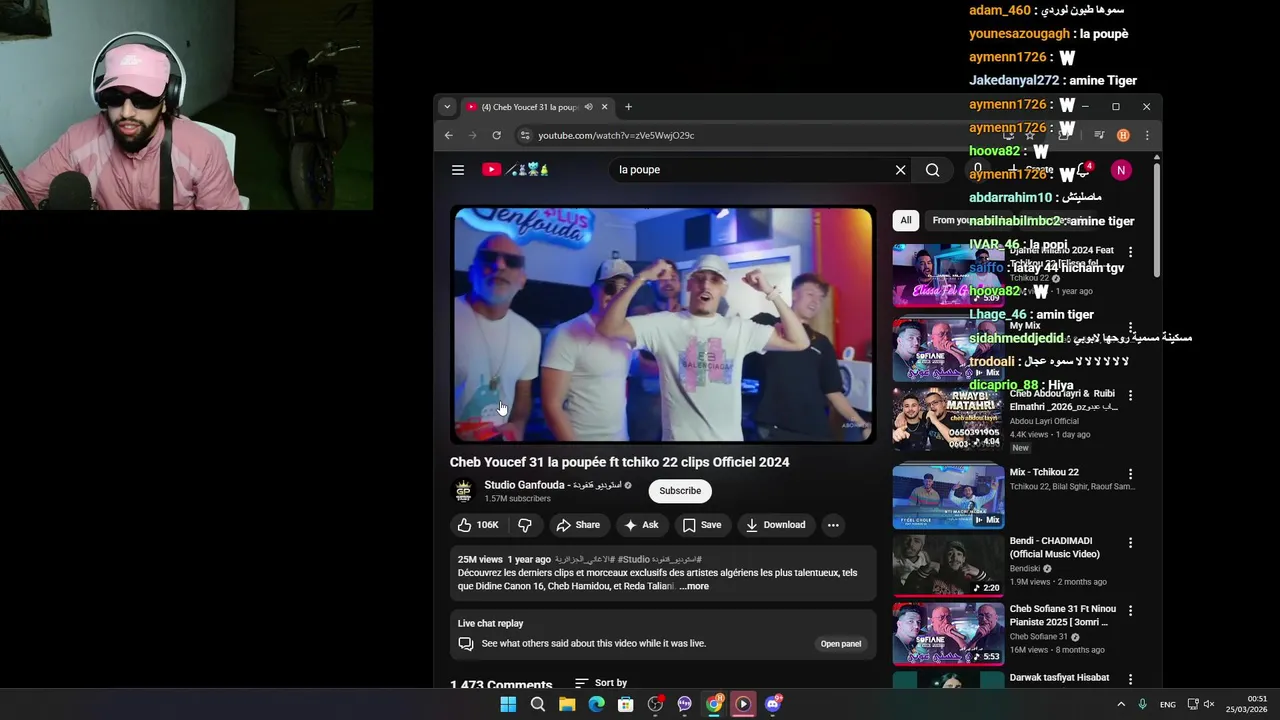Screen dimensions: 1280x720
Task: Open Windows Start menu
Action: pyautogui.click(x=508, y=704)
